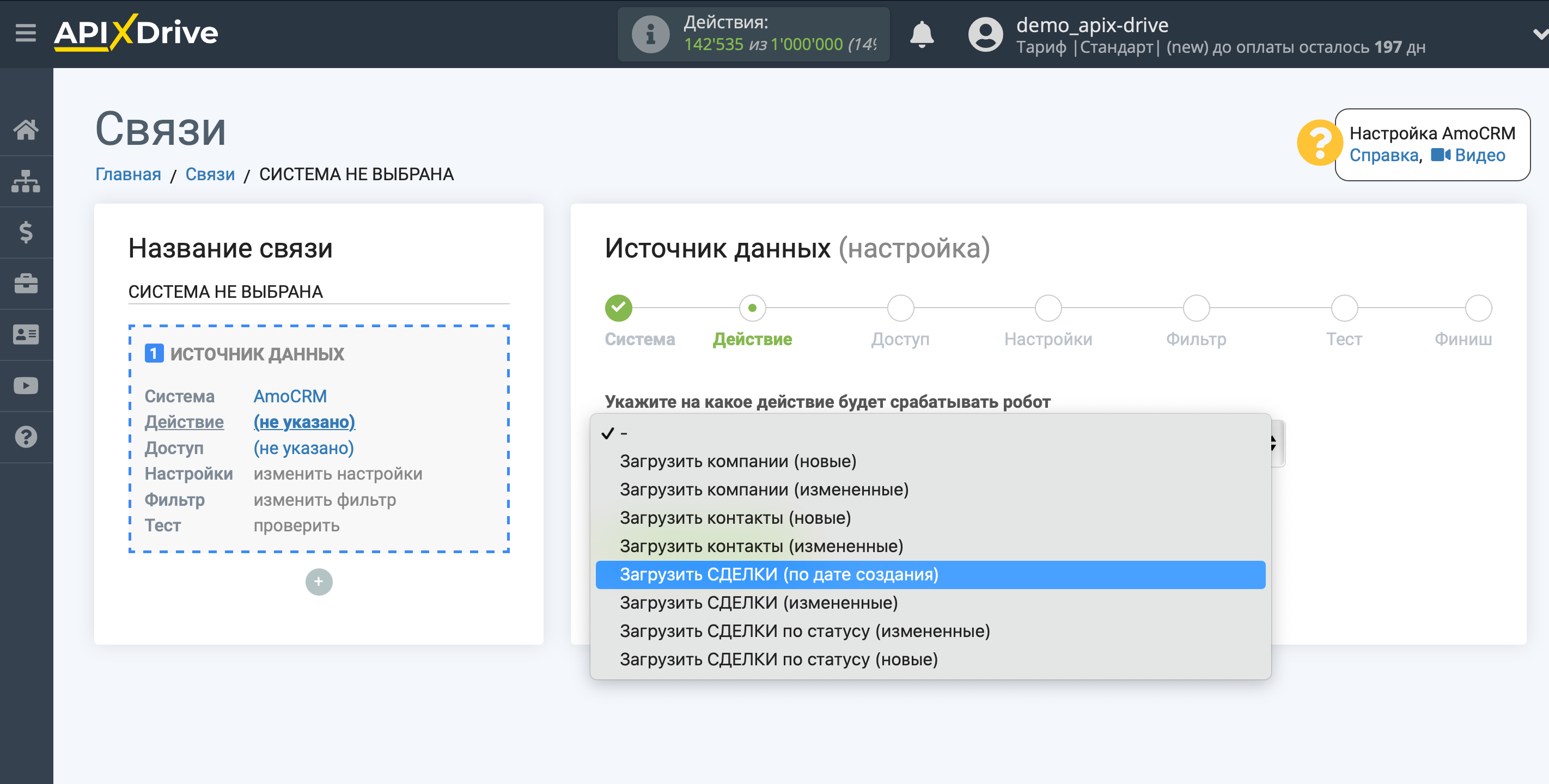Image resolution: width=1549 pixels, height=784 pixels.
Task: Add new block with plus button
Action: 319,581
